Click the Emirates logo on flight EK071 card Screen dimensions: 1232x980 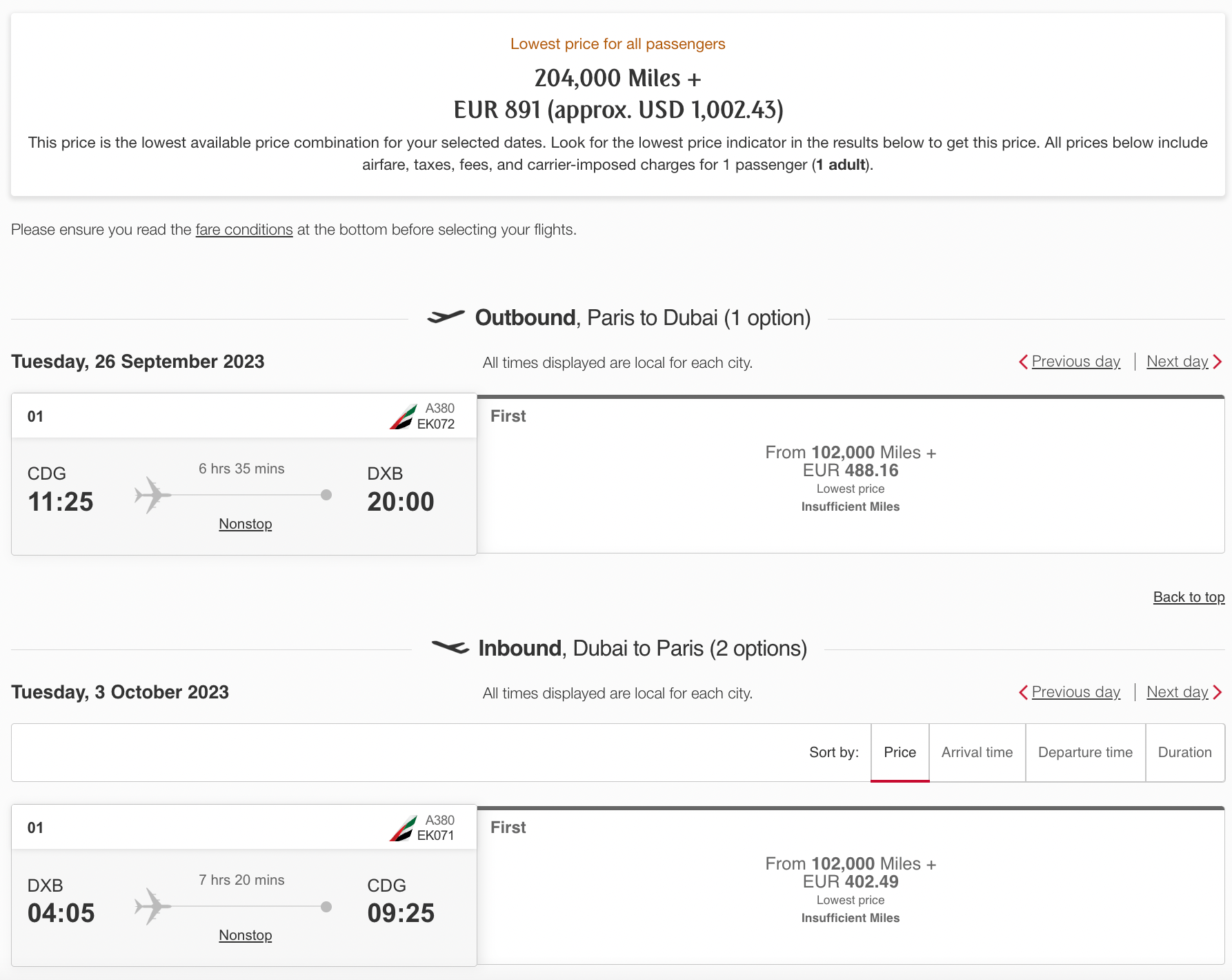pos(401,826)
